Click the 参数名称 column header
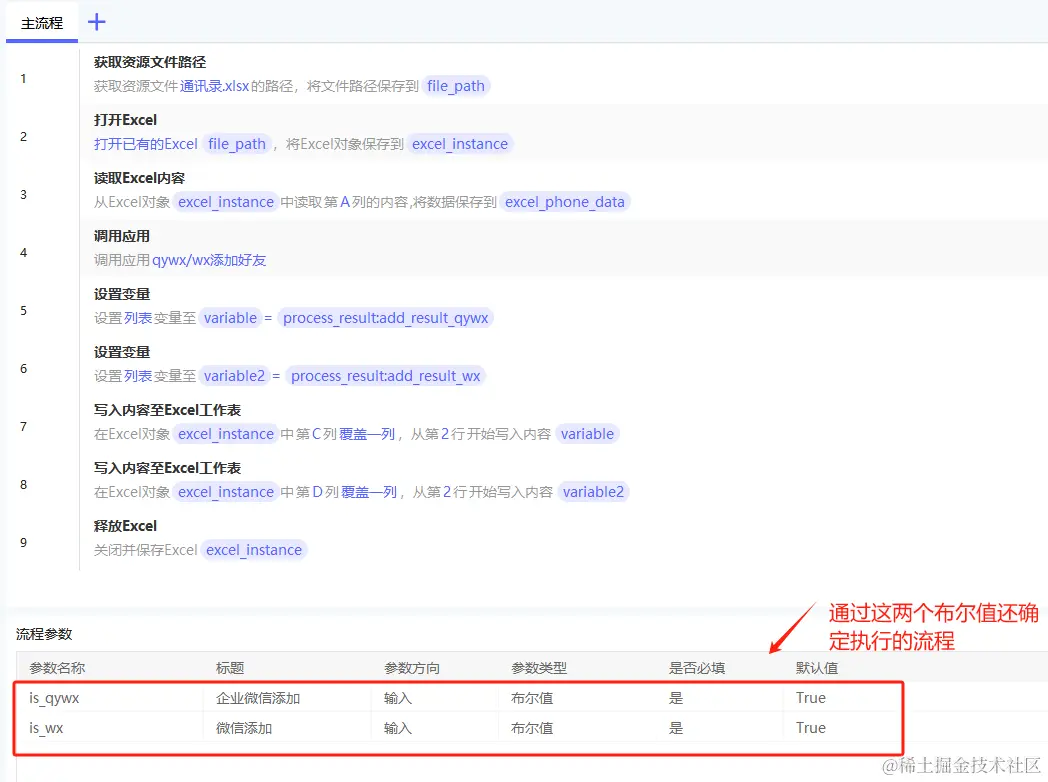Image resolution: width=1048 pixels, height=782 pixels. [57, 668]
